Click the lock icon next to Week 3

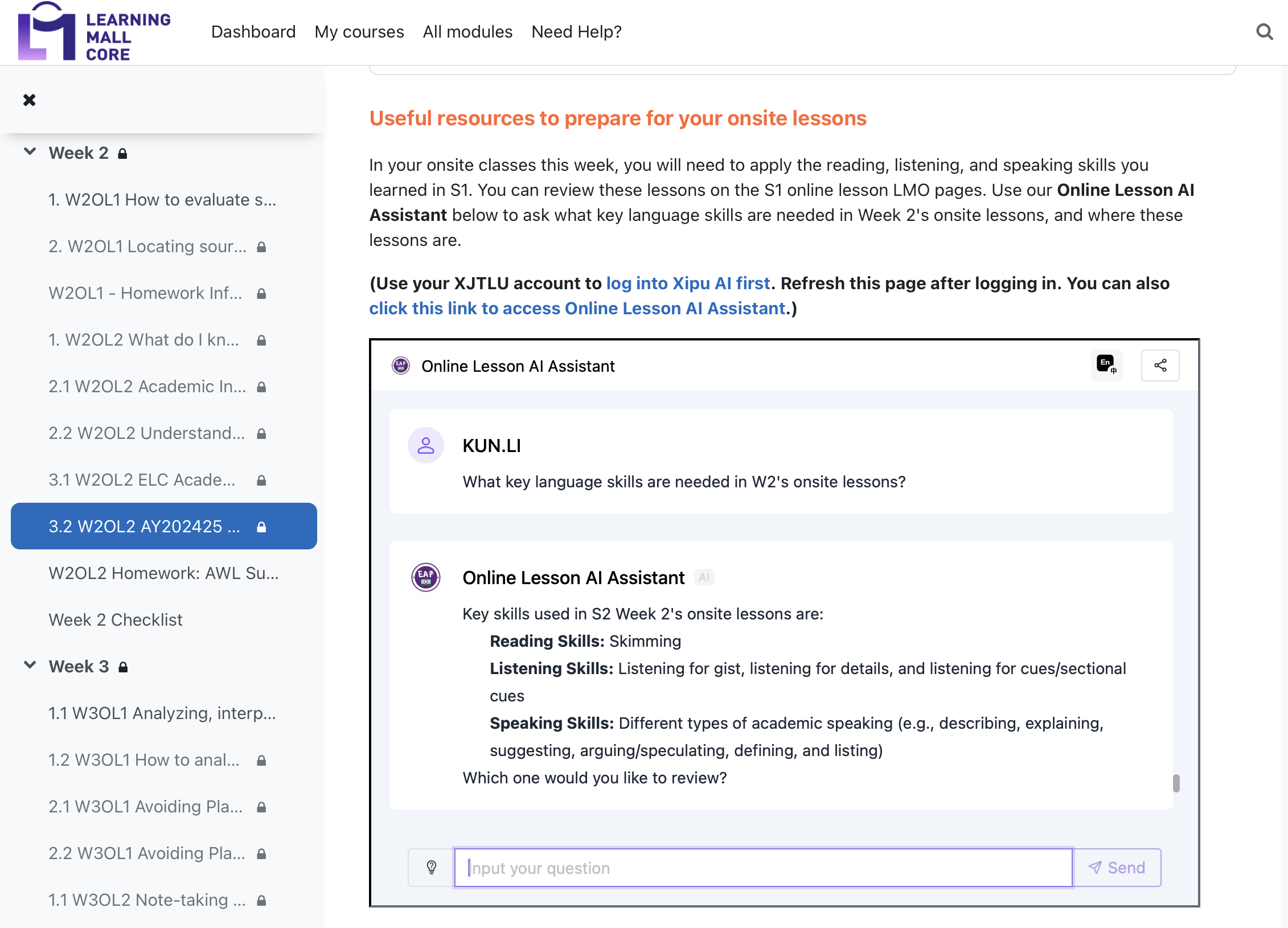coord(123,667)
